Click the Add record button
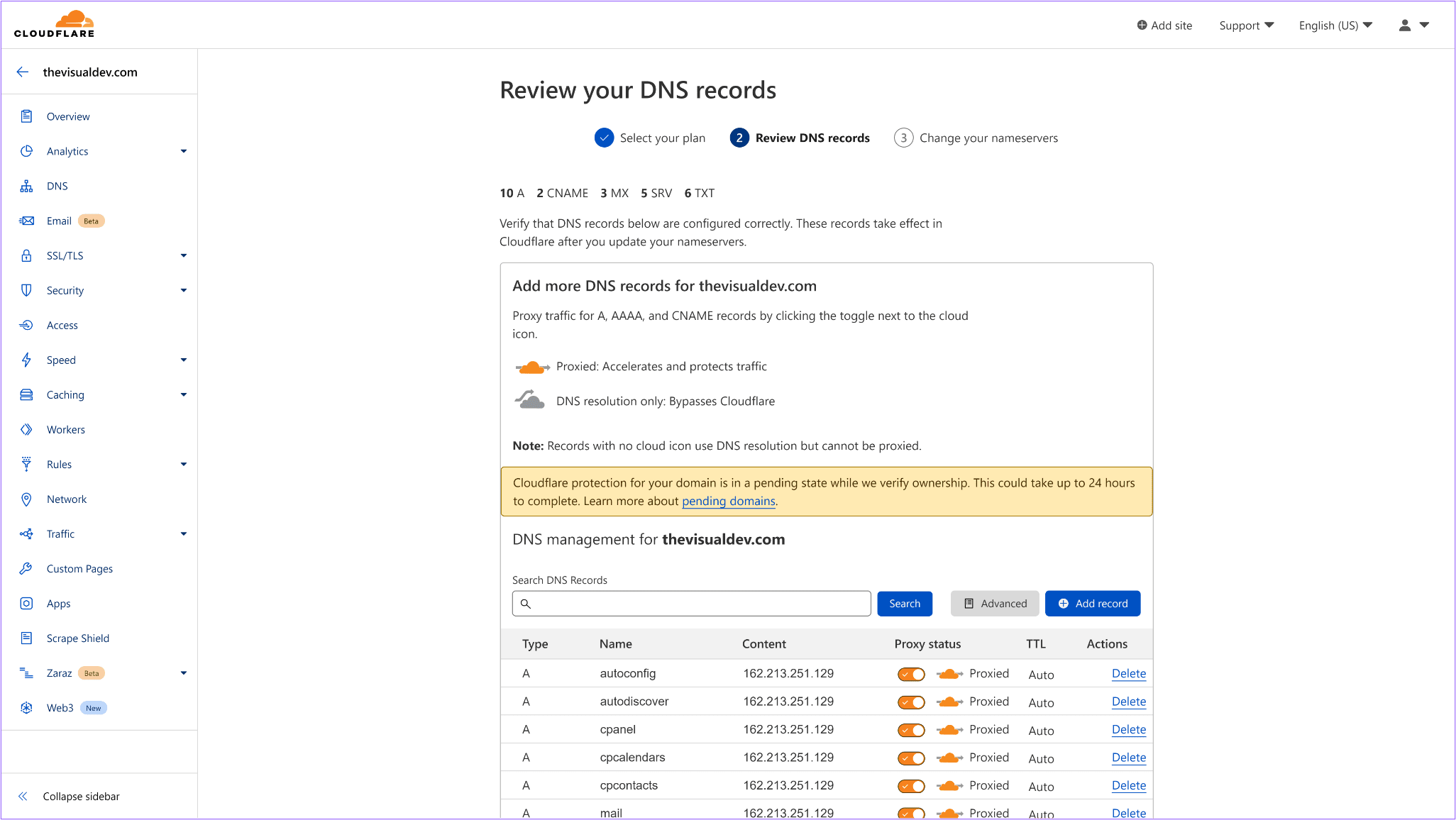Image resolution: width=1456 pixels, height=820 pixels. click(1093, 604)
